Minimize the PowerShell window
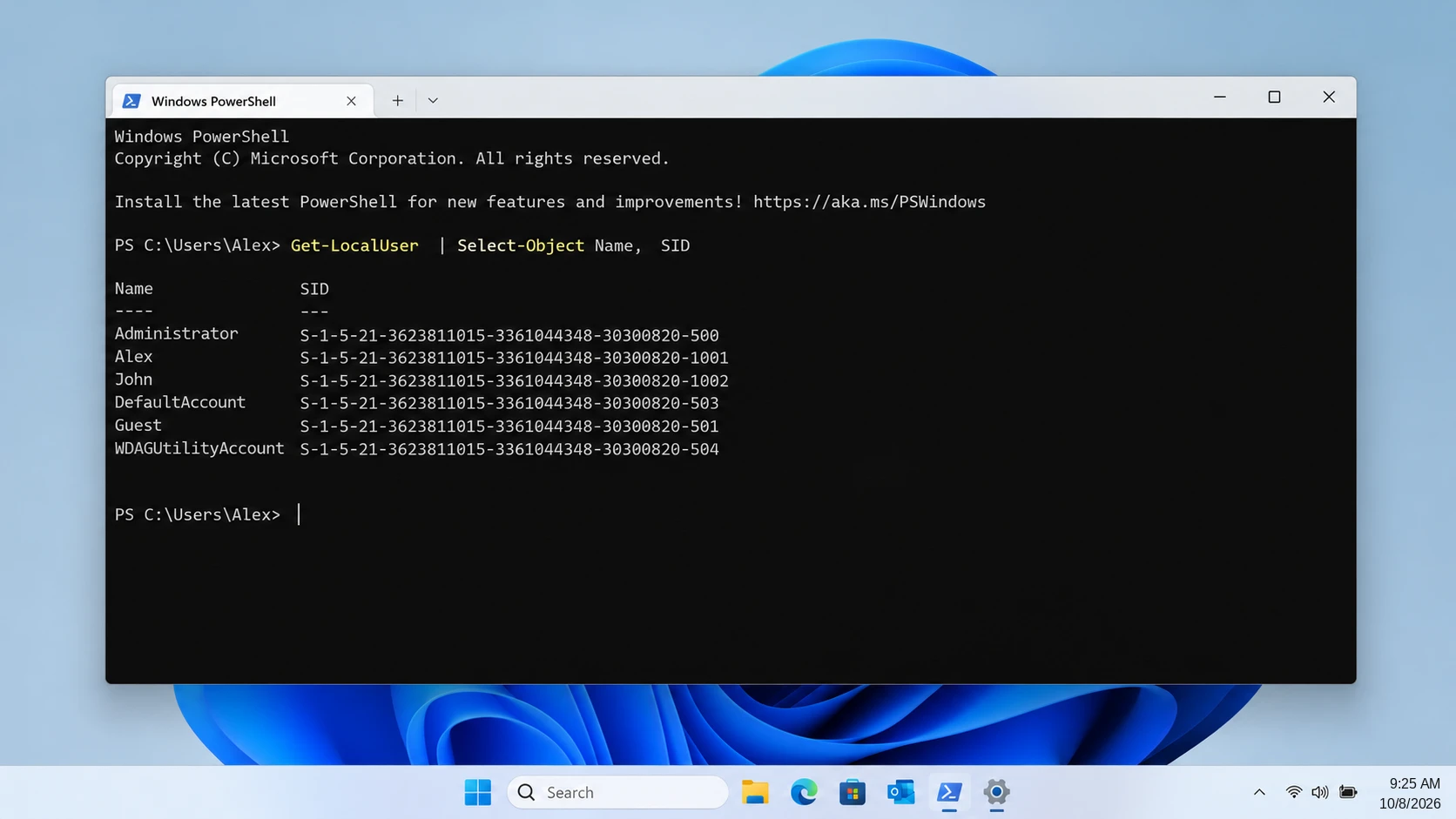1456x819 pixels. pos(1219,97)
